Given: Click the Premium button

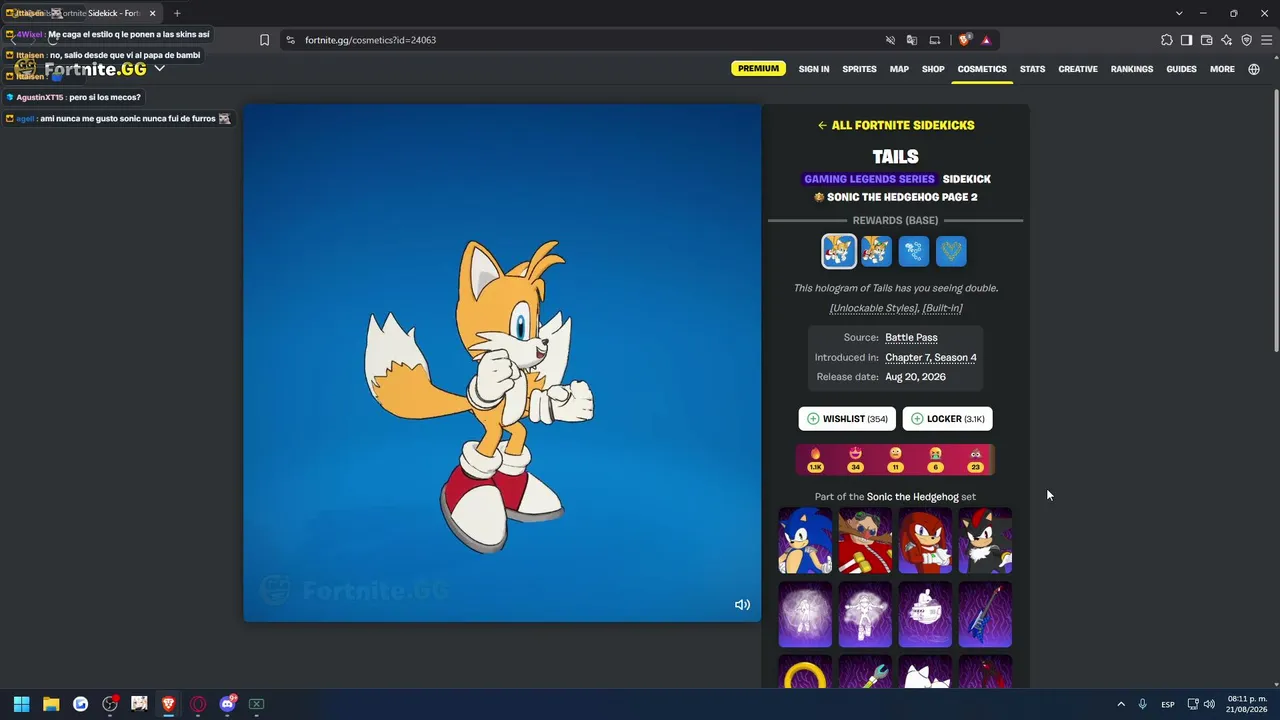Looking at the screenshot, I should [758, 69].
